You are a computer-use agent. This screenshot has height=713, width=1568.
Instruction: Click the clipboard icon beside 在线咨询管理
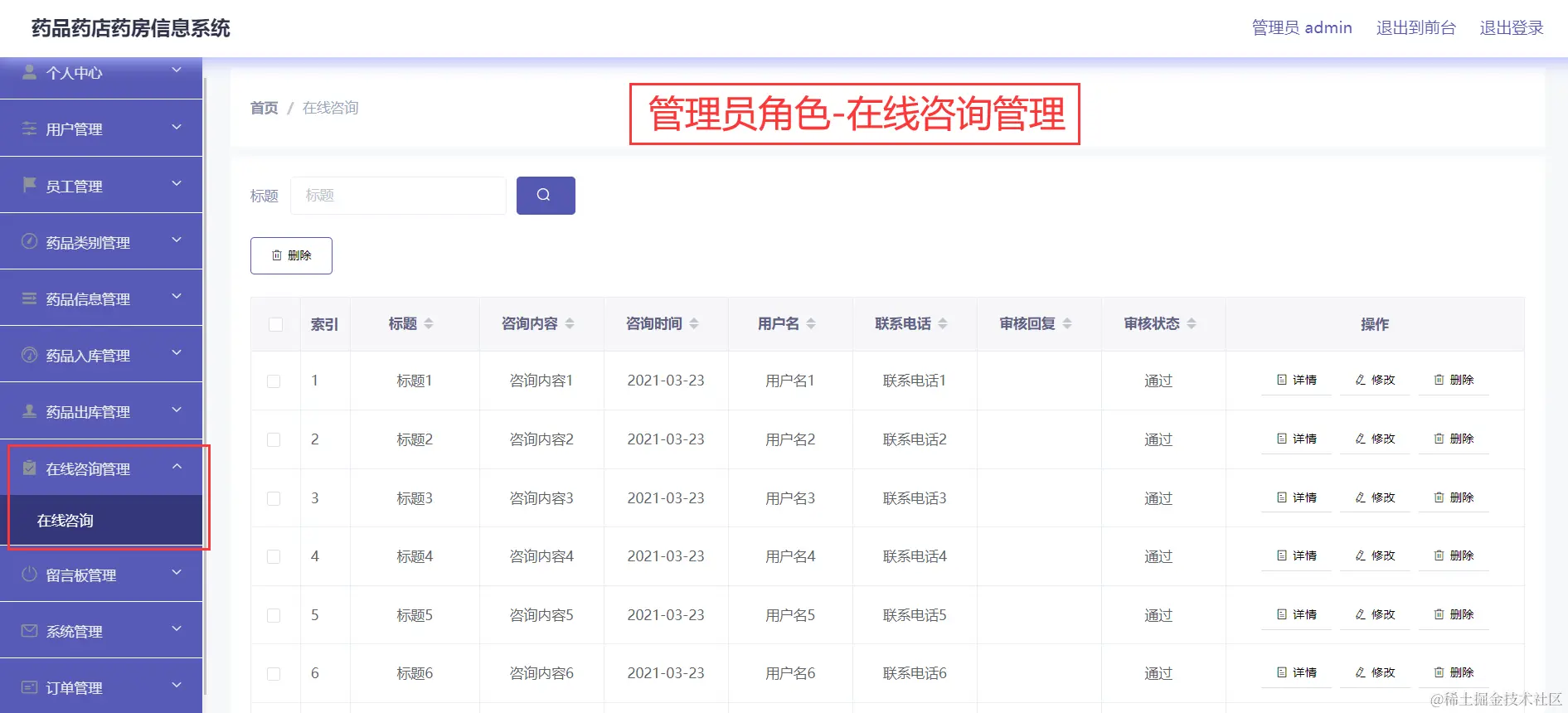[x=29, y=468]
